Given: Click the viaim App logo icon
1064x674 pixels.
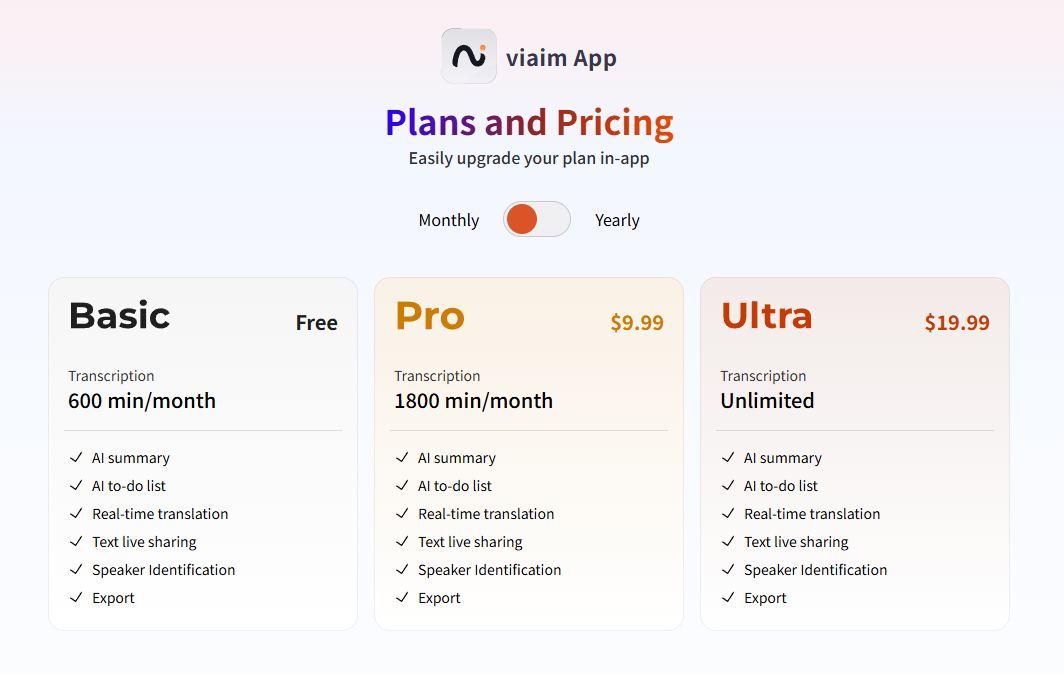Looking at the screenshot, I should (x=469, y=56).
